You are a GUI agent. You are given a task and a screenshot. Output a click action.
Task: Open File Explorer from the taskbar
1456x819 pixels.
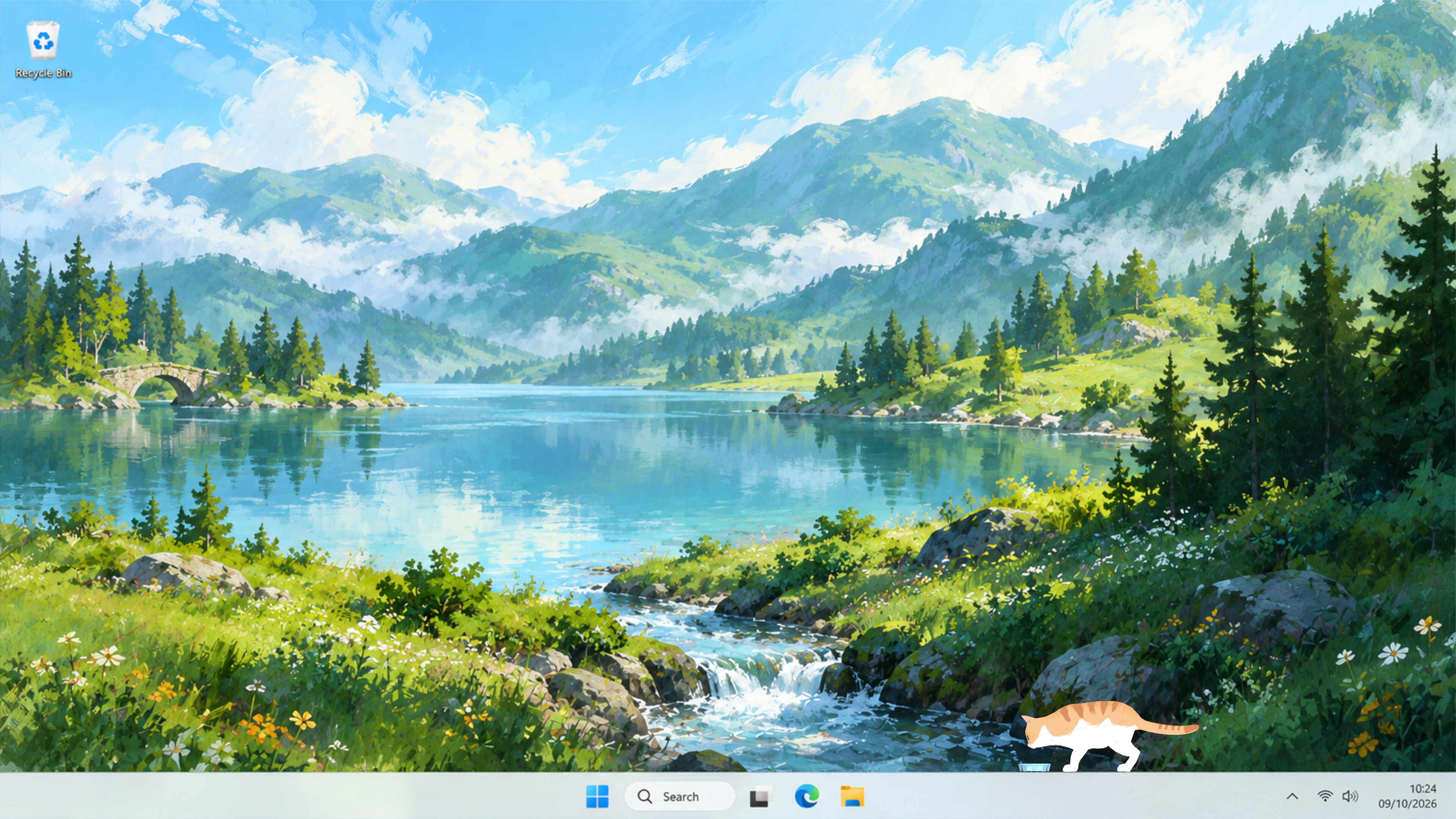coord(852,796)
